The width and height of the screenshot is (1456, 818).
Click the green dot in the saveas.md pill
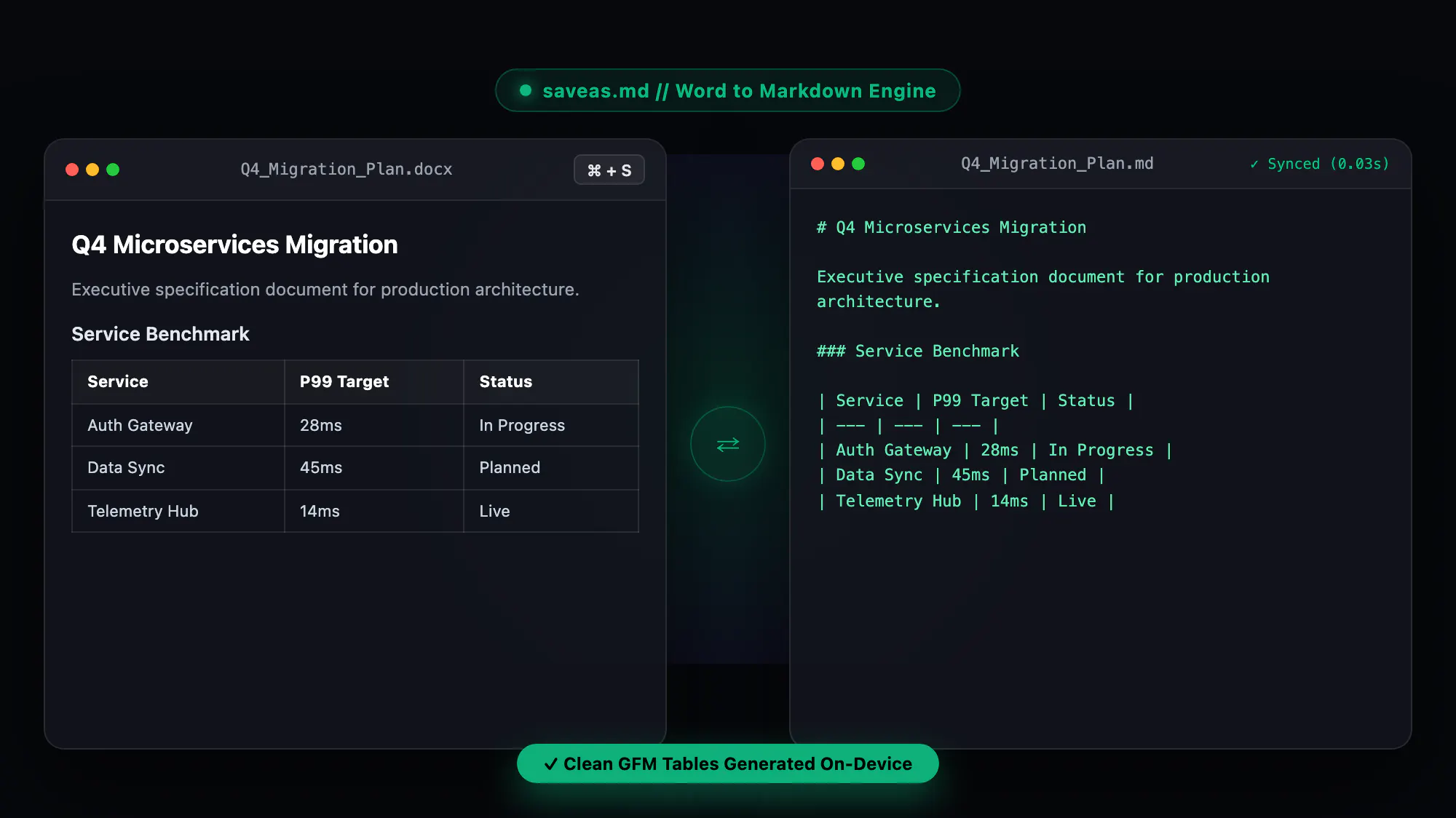tap(526, 90)
